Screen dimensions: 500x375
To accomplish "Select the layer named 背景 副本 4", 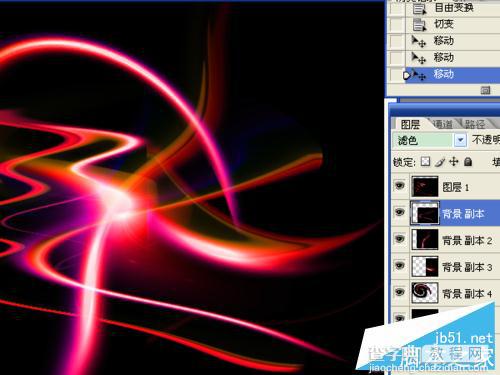I will tap(467, 294).
